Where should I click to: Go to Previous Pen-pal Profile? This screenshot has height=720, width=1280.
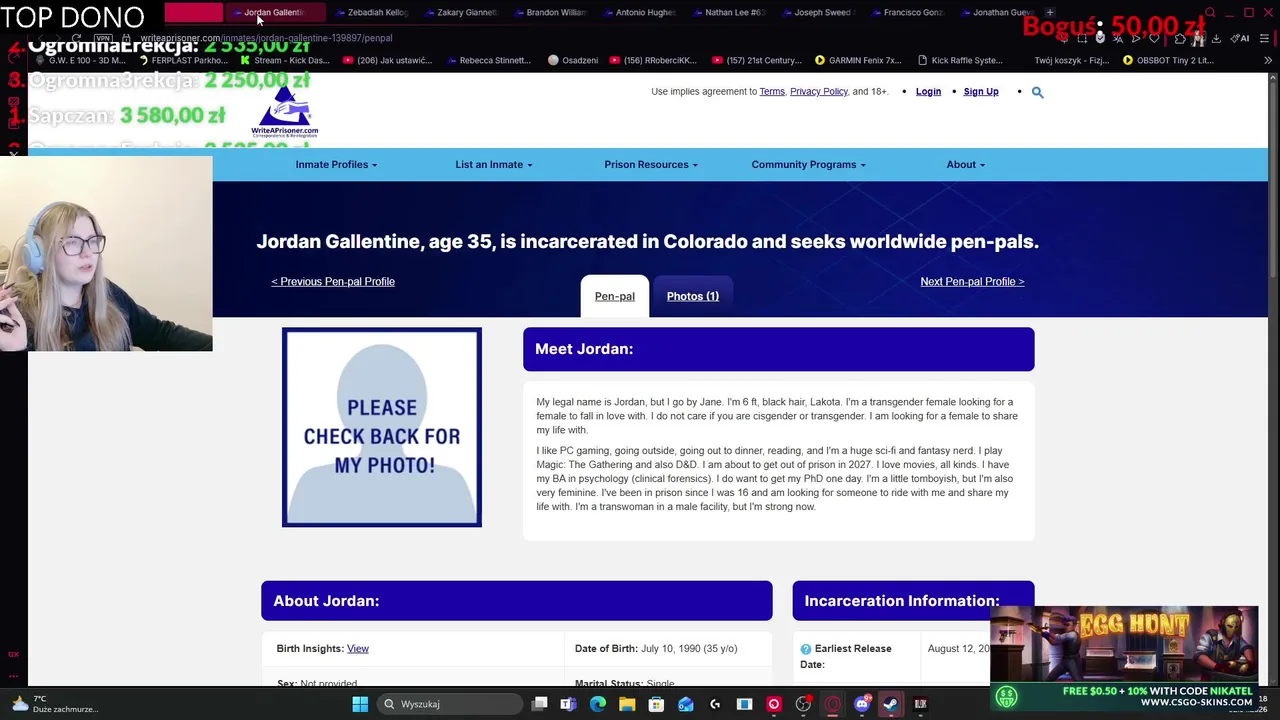(x=333, y=282)
